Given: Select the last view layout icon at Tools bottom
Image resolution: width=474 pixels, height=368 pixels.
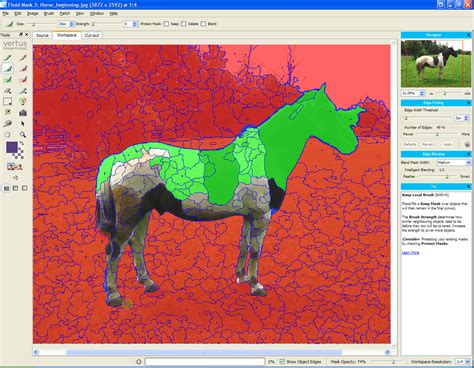Looking at the screenshot, I should [x=24, y=188].
